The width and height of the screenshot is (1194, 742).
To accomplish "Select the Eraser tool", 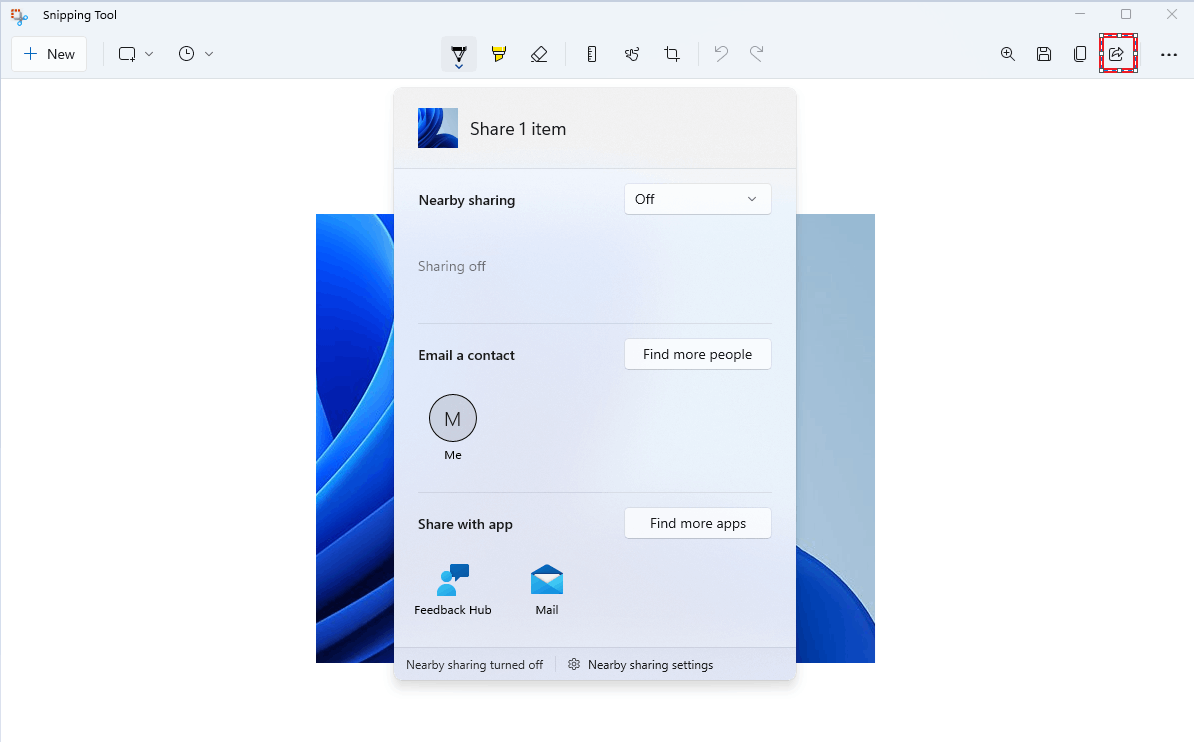I will pyautogui.click(x=539, y=54).
